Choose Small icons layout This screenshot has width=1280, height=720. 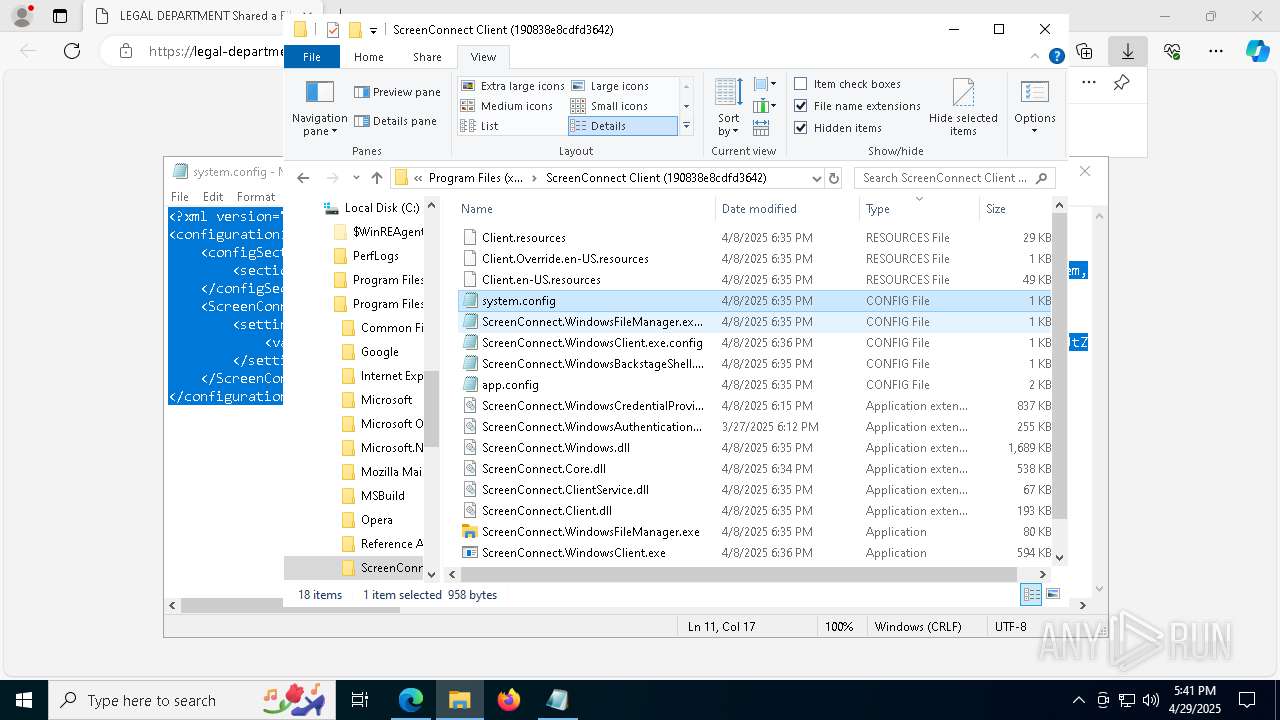click(609, 106)
